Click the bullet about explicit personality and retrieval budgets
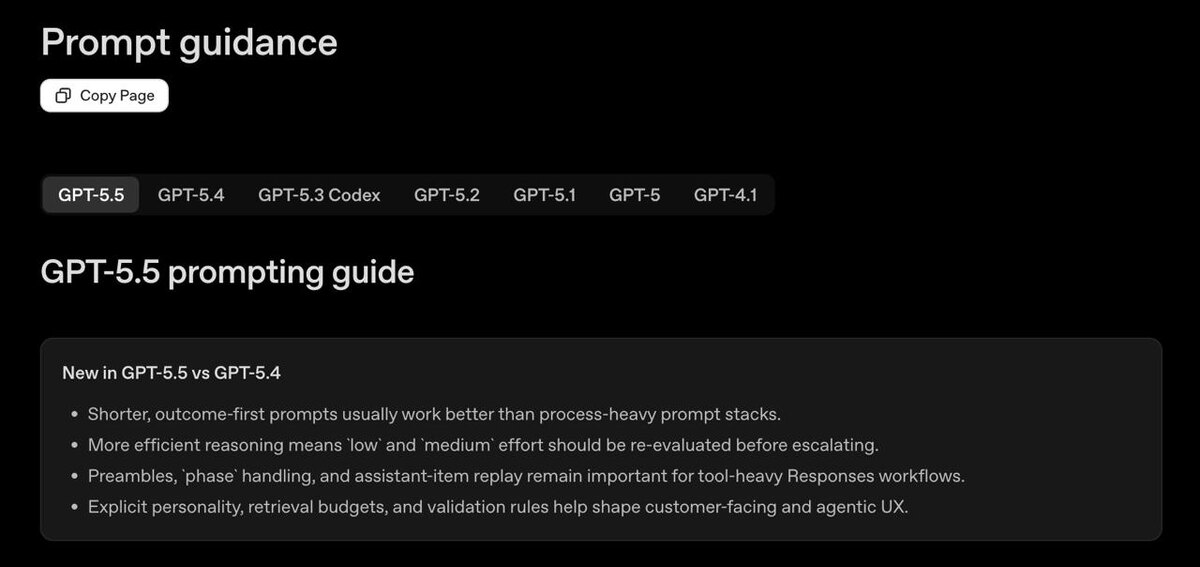 (x=497, y=507)
